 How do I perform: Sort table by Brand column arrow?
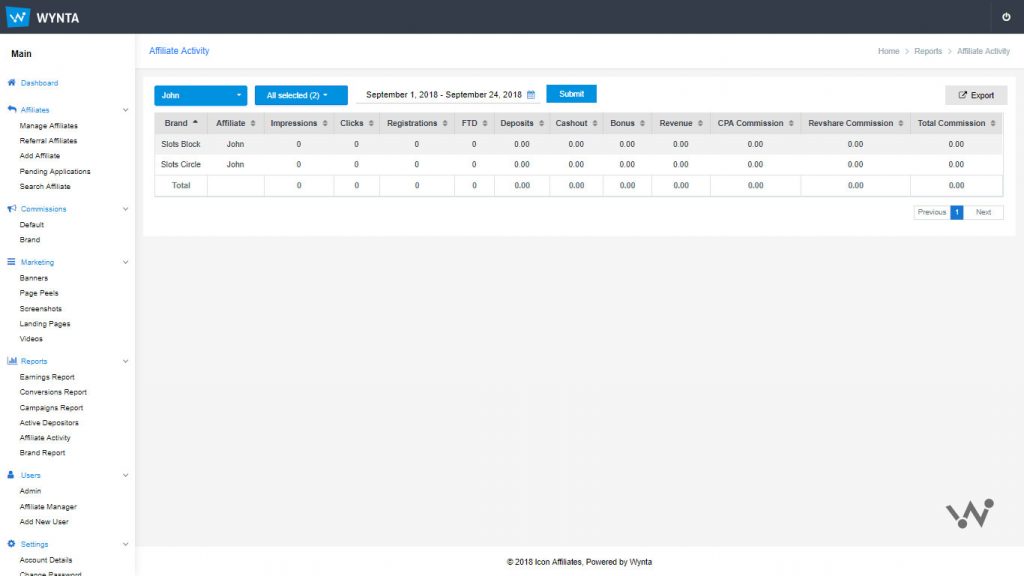point(195,122)
